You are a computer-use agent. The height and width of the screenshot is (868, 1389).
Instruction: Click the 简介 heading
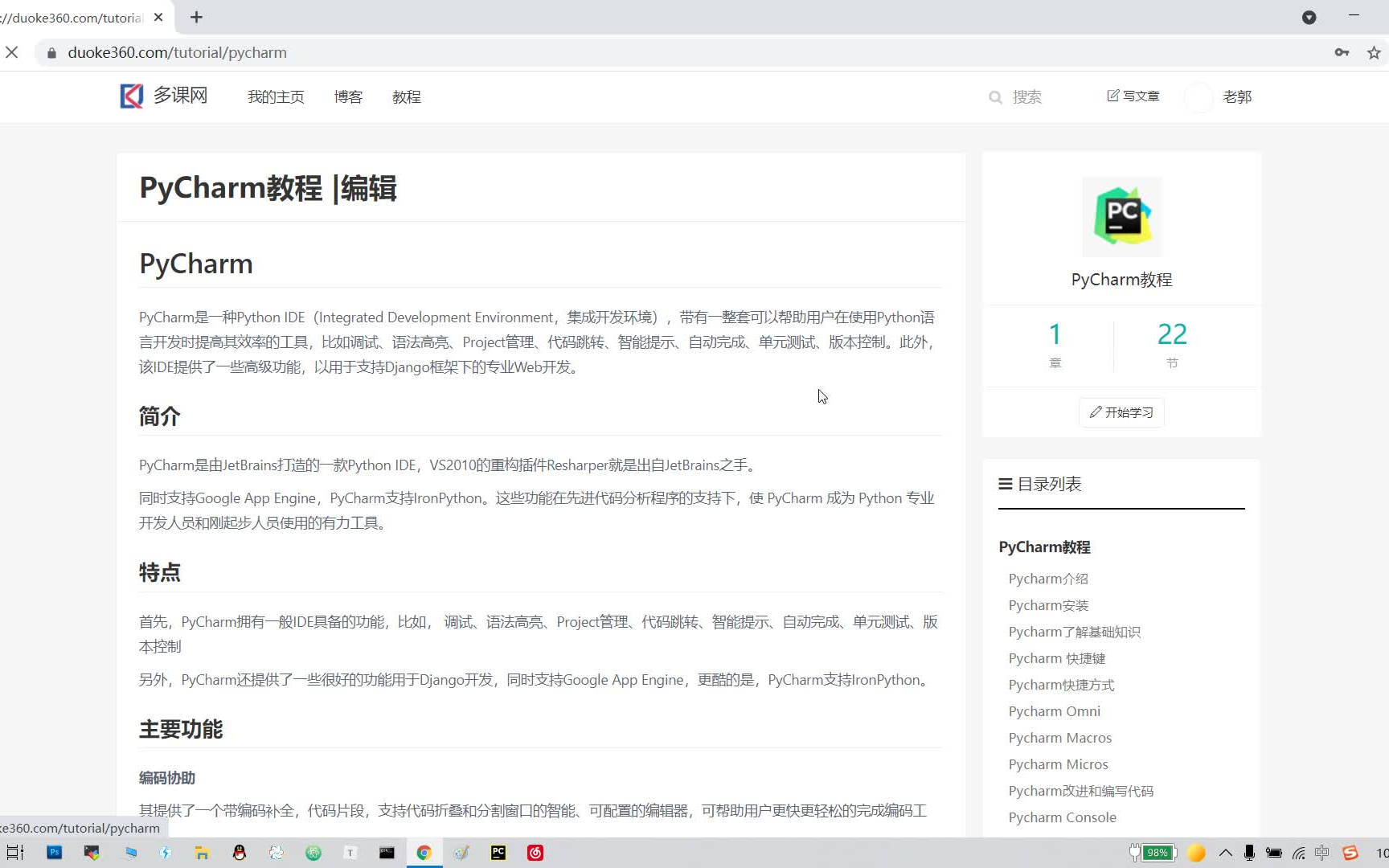point(159,416)
